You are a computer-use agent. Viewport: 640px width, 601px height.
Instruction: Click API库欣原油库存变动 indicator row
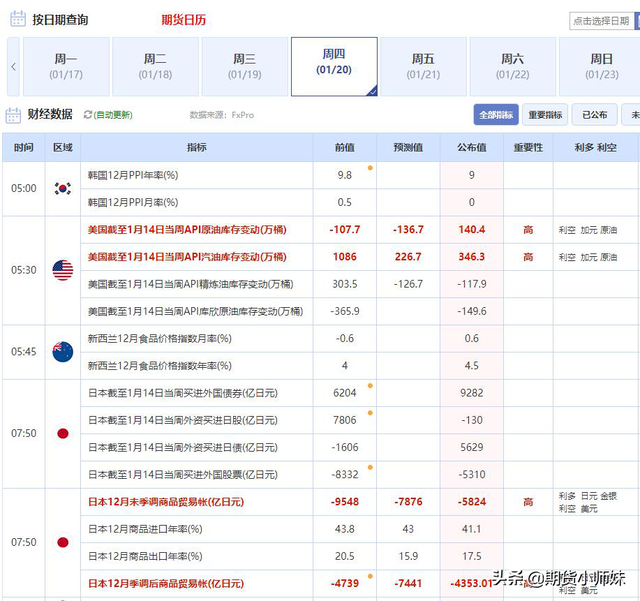click(x=359, y=312)
